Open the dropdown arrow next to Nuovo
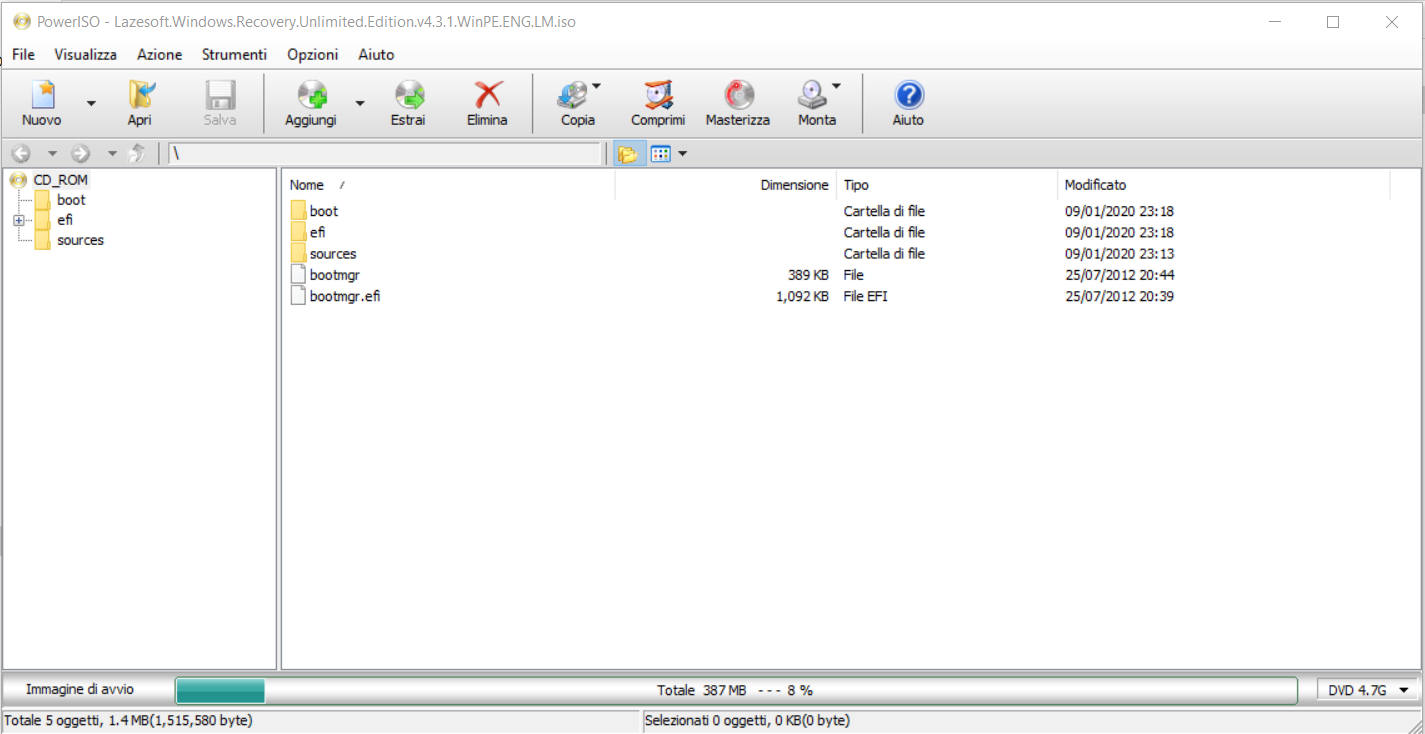Viewport: 1425px width, 734px height. point(91,103)
